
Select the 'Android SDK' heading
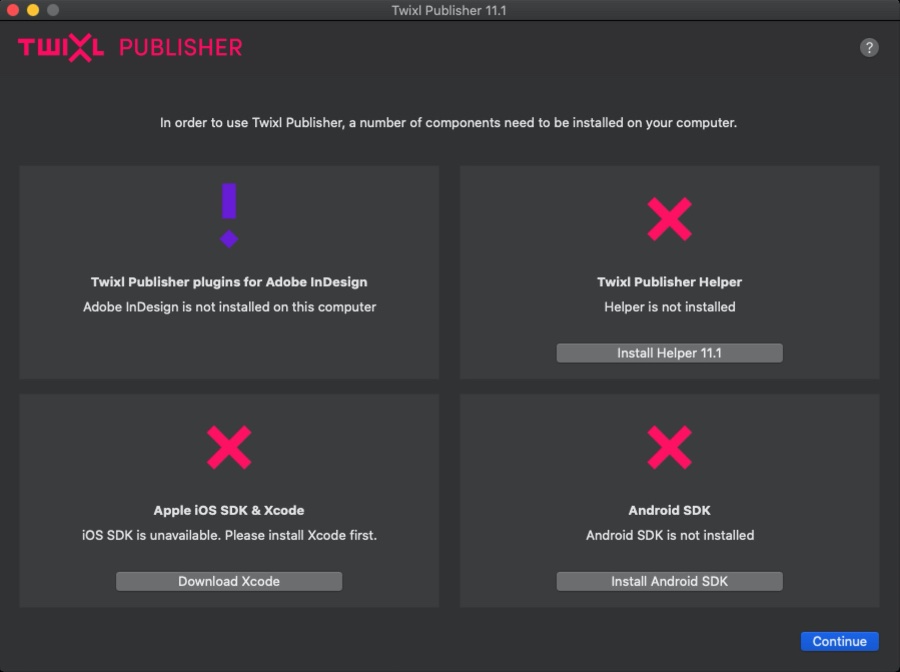pos(669,510)
